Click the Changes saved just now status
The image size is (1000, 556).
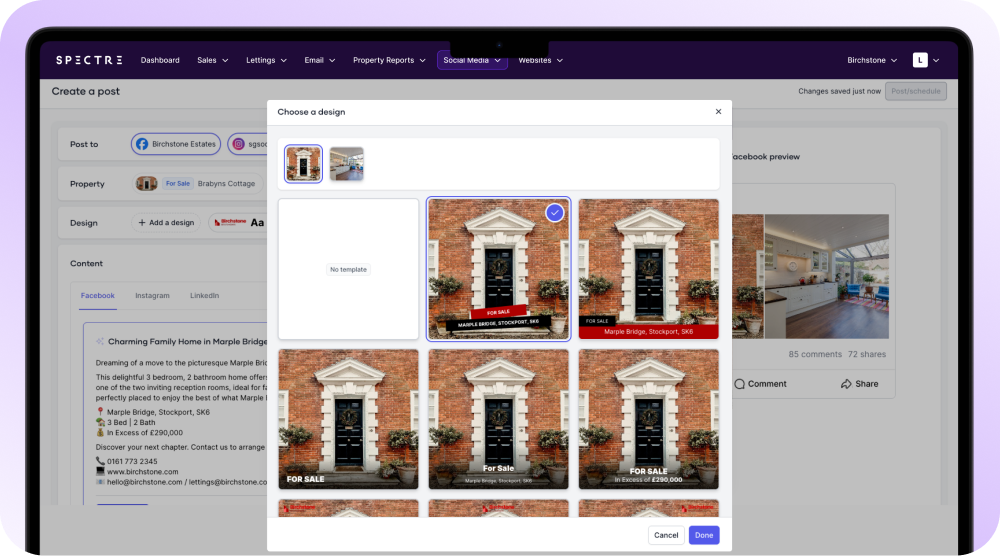[x=839, y=91]
